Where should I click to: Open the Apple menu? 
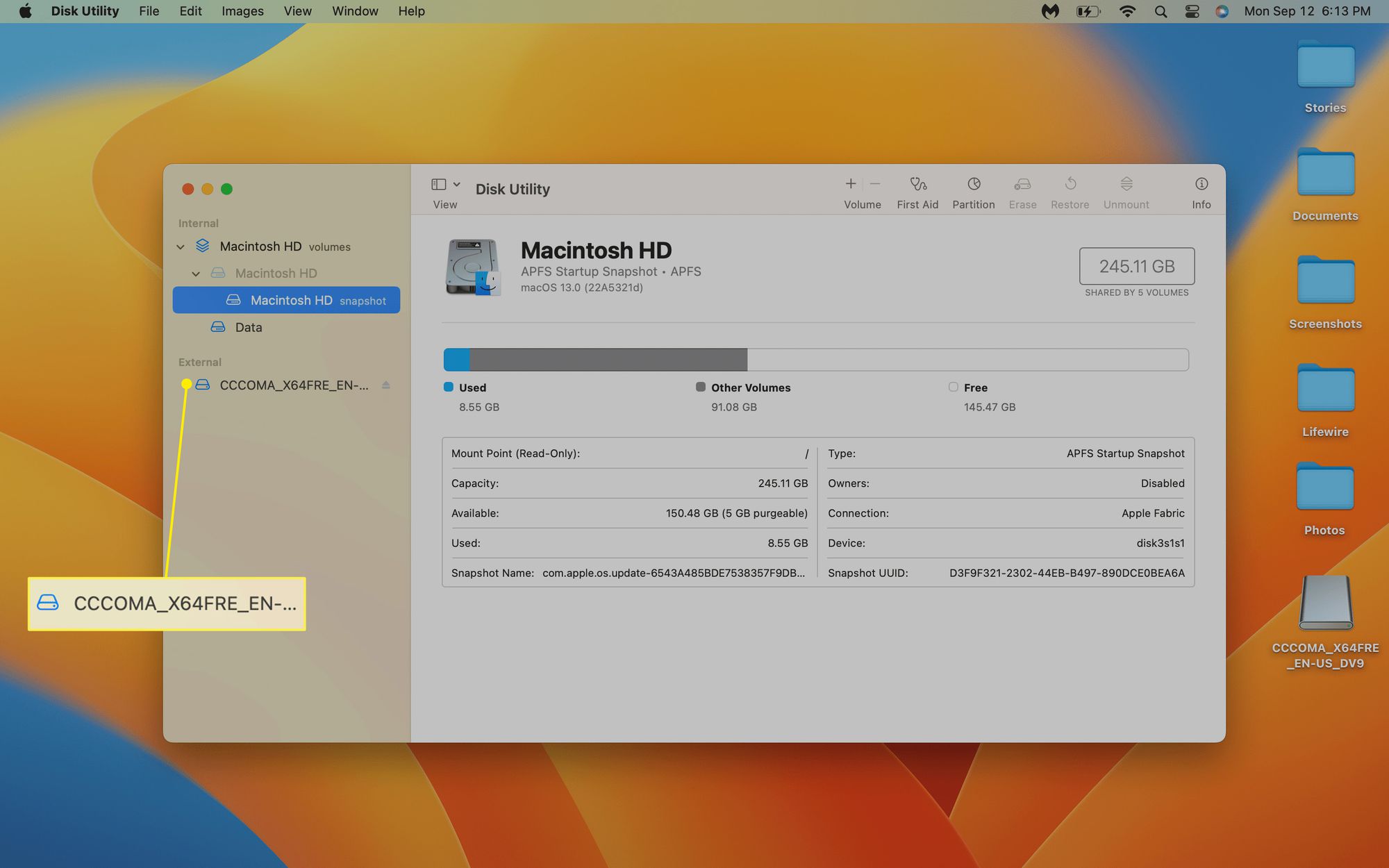(x=25, y=11)
